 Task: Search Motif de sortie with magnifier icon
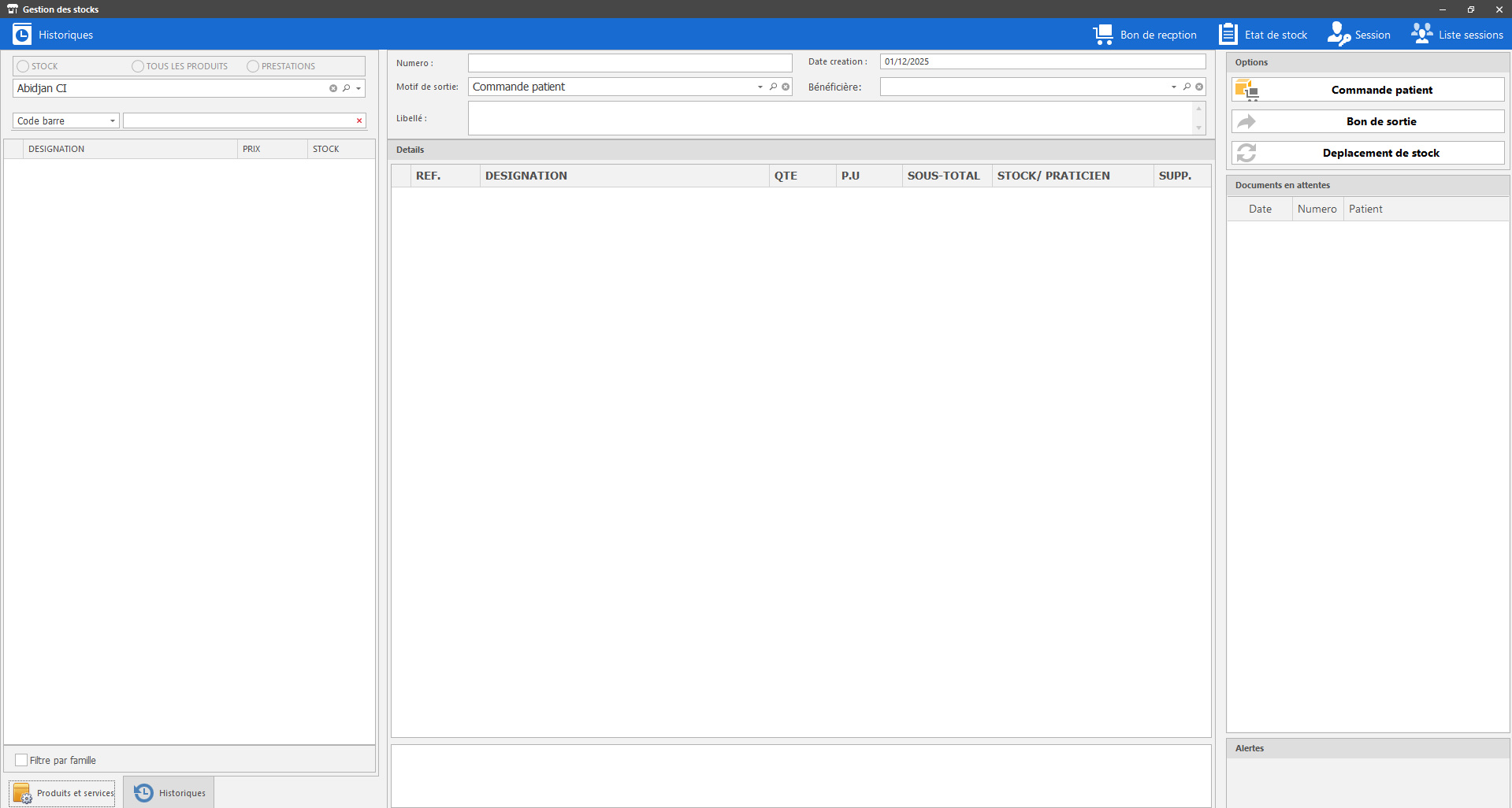773,87
